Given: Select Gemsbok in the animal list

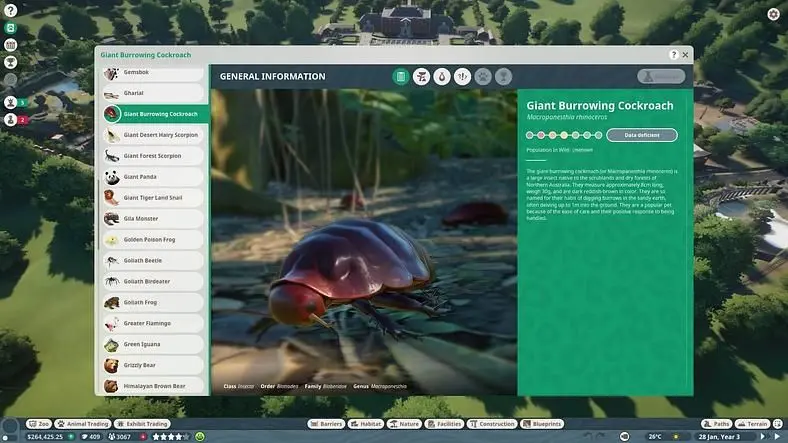Looking at the screenshot, I should pyautogui.click(x=154, y=73).
